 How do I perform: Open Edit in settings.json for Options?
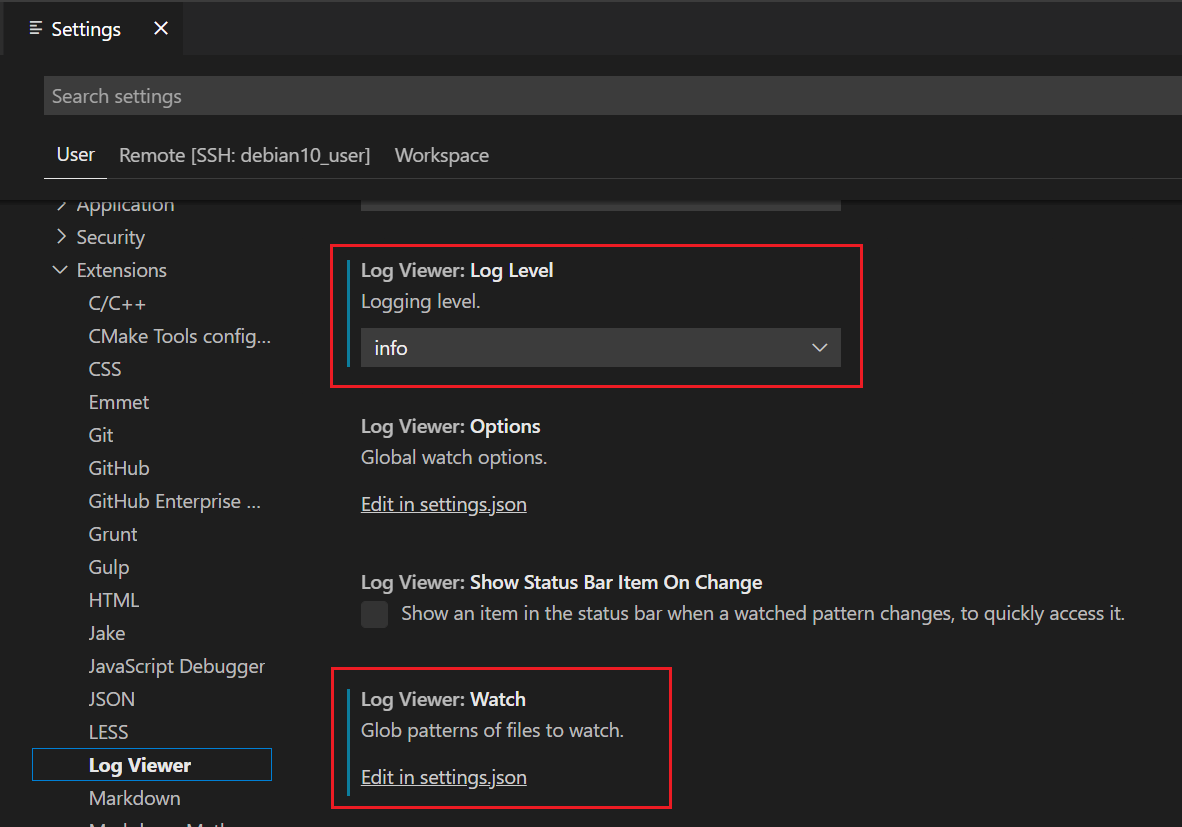[443, 504]
